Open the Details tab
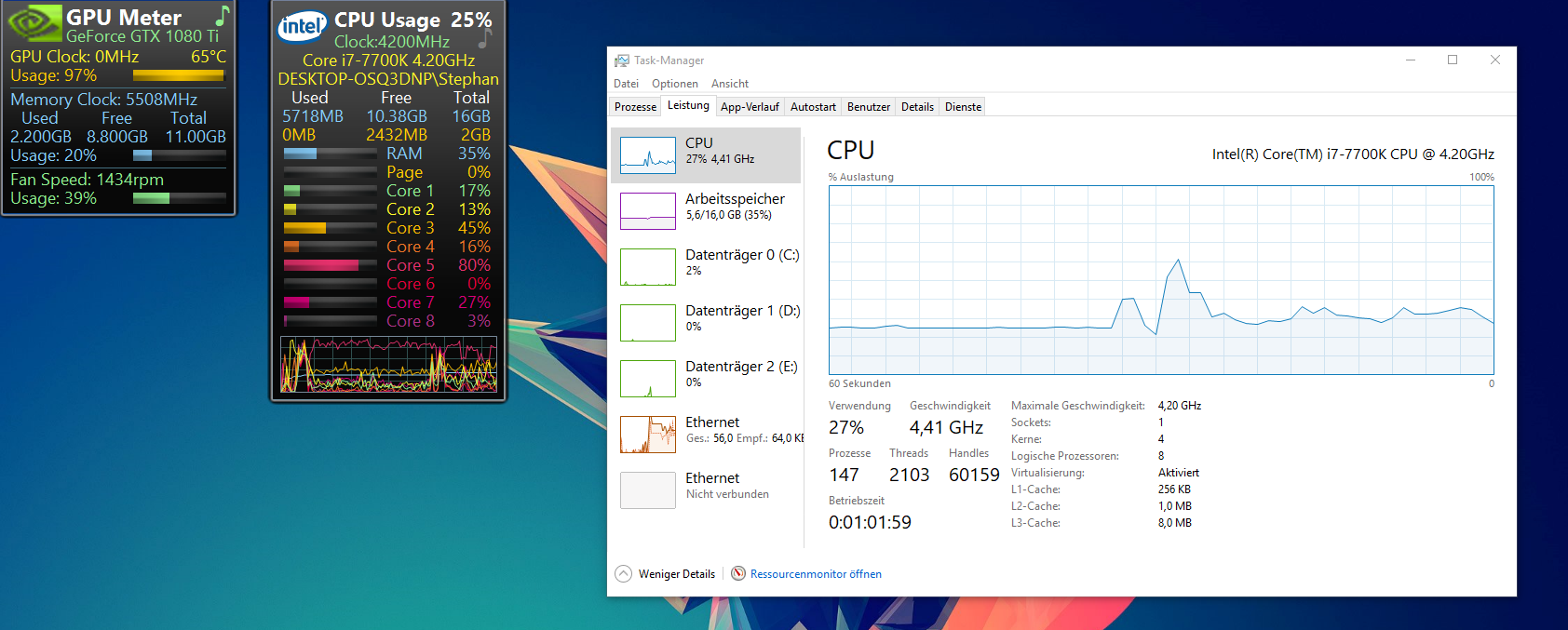 pos(917,107)
